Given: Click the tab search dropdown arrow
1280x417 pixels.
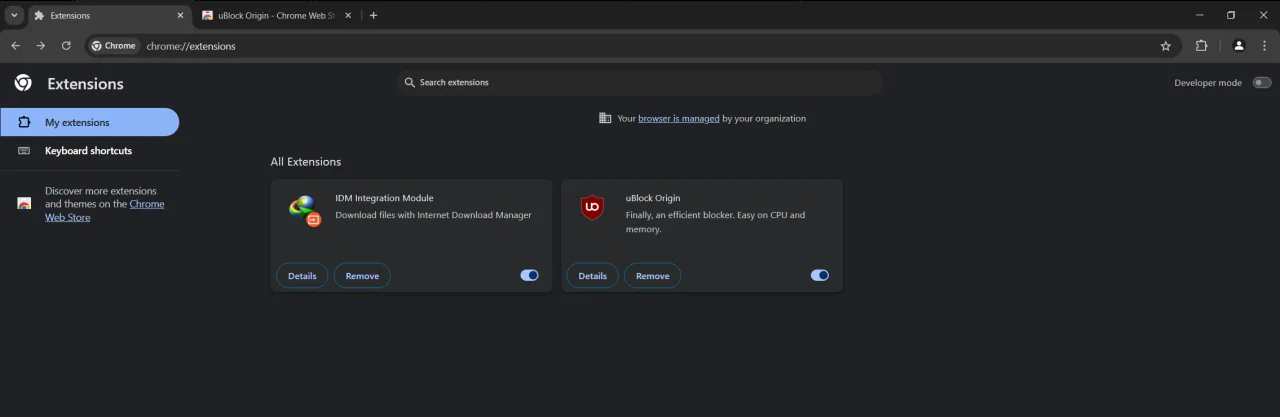Looking at the screenshot, I should coord(14,15).
